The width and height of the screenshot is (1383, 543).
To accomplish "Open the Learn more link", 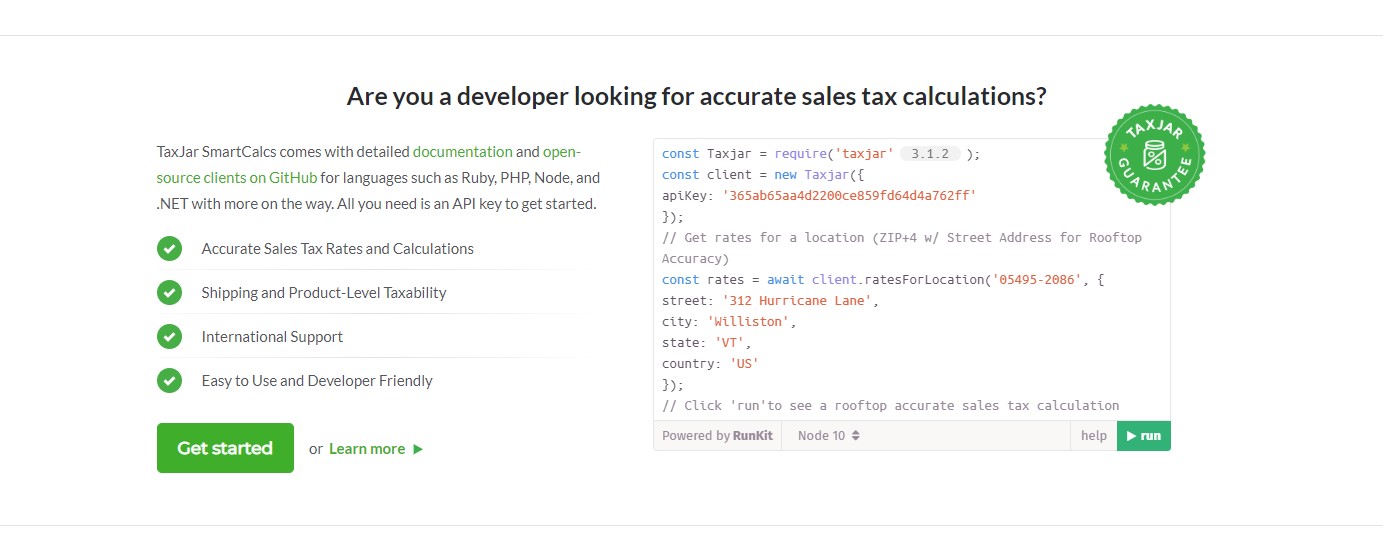I will click(x=367, y=449).
